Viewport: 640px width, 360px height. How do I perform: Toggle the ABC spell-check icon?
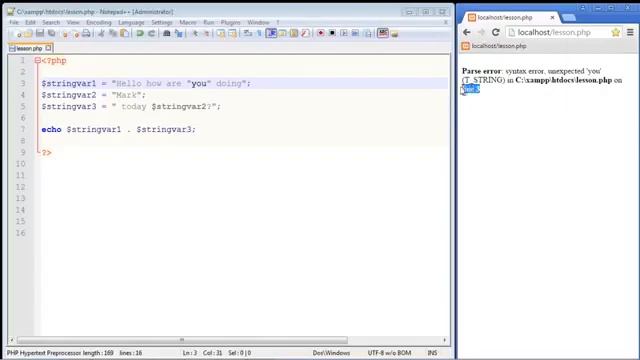[382, 33]
